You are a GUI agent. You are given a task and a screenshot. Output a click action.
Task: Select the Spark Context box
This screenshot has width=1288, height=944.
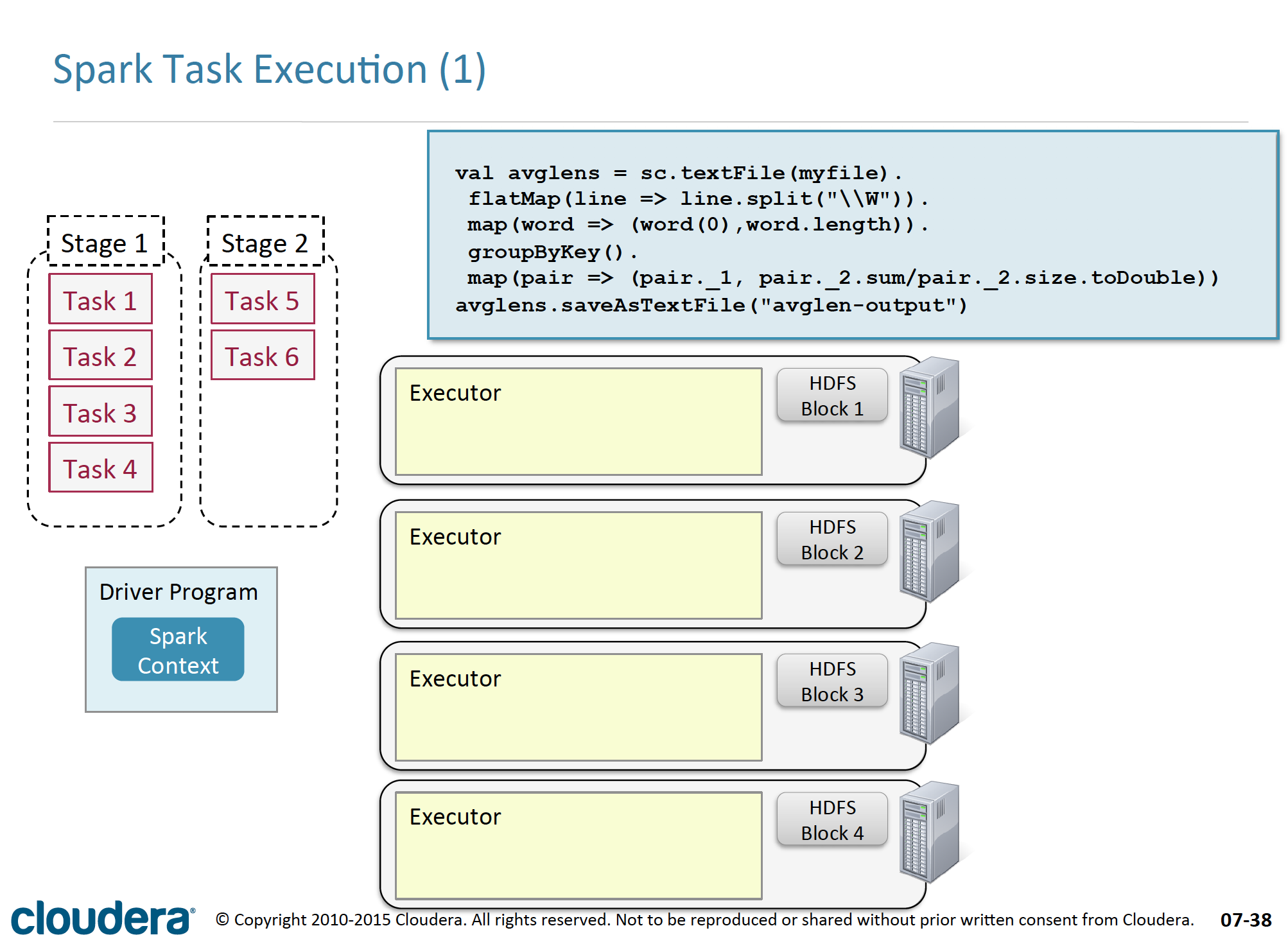(178, 650)
